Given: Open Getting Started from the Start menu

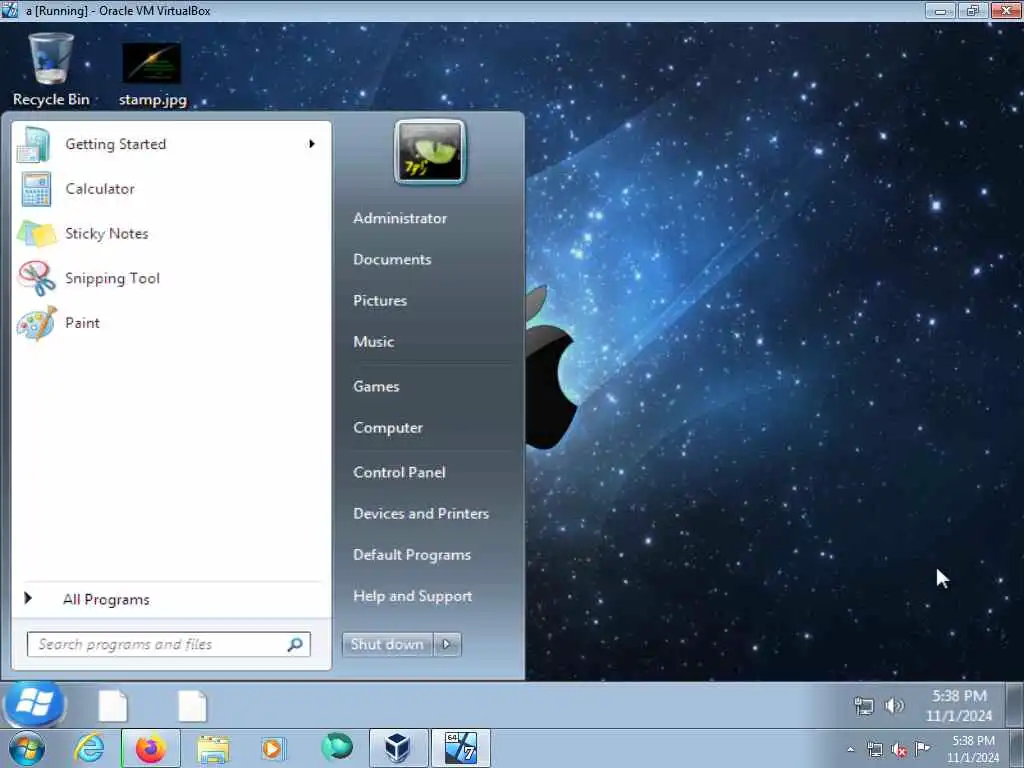Looking at the screenshot, I should pyautogui.click(x=171, y=144).
